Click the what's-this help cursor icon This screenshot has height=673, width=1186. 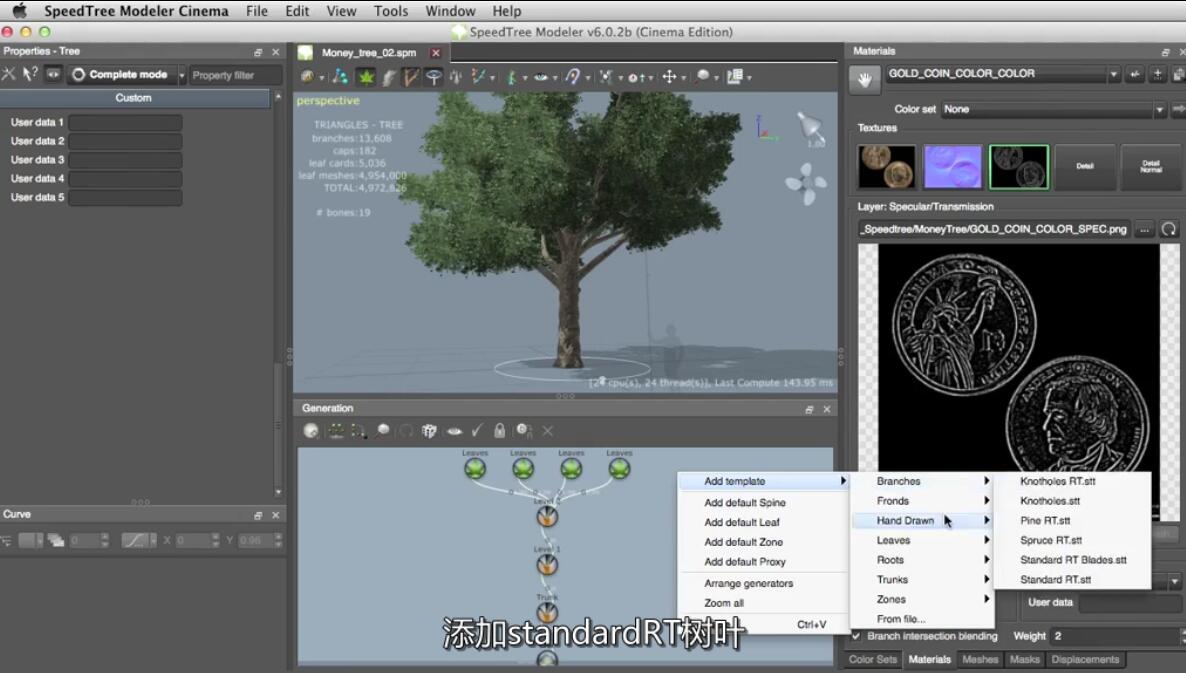(29, 74)
